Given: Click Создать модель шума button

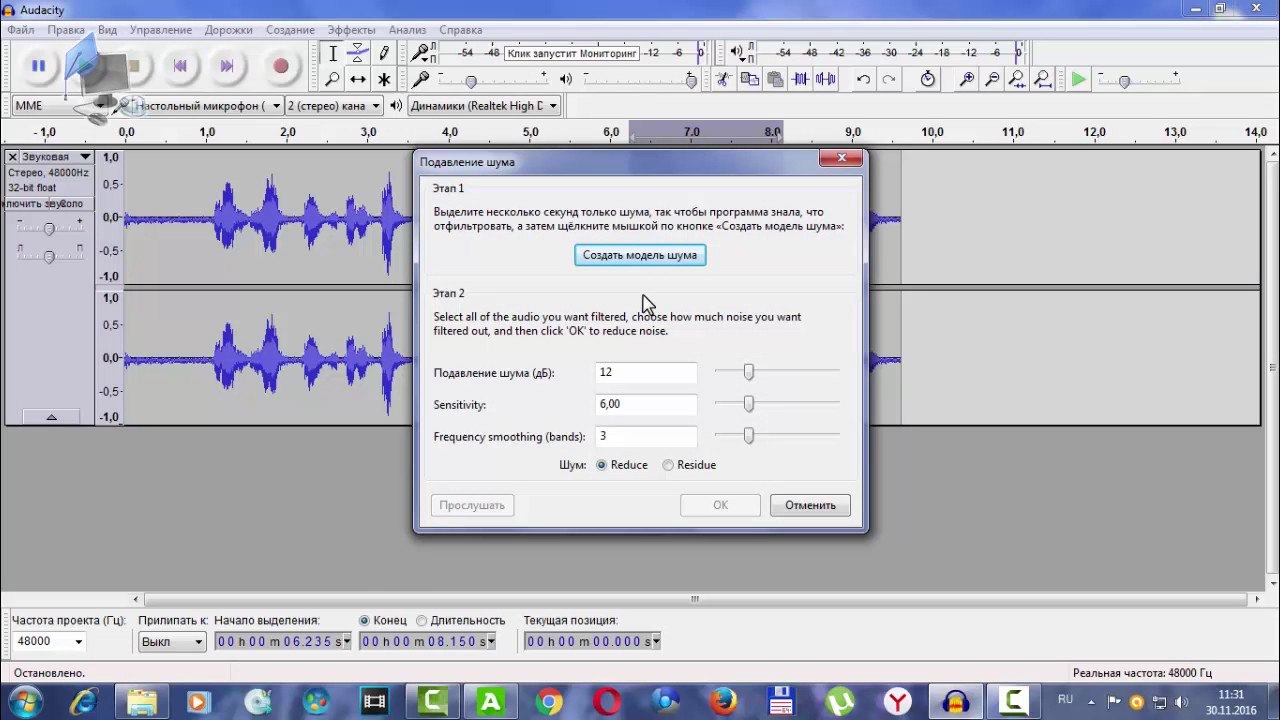Looking at the screenshot, I should [640, 255].
